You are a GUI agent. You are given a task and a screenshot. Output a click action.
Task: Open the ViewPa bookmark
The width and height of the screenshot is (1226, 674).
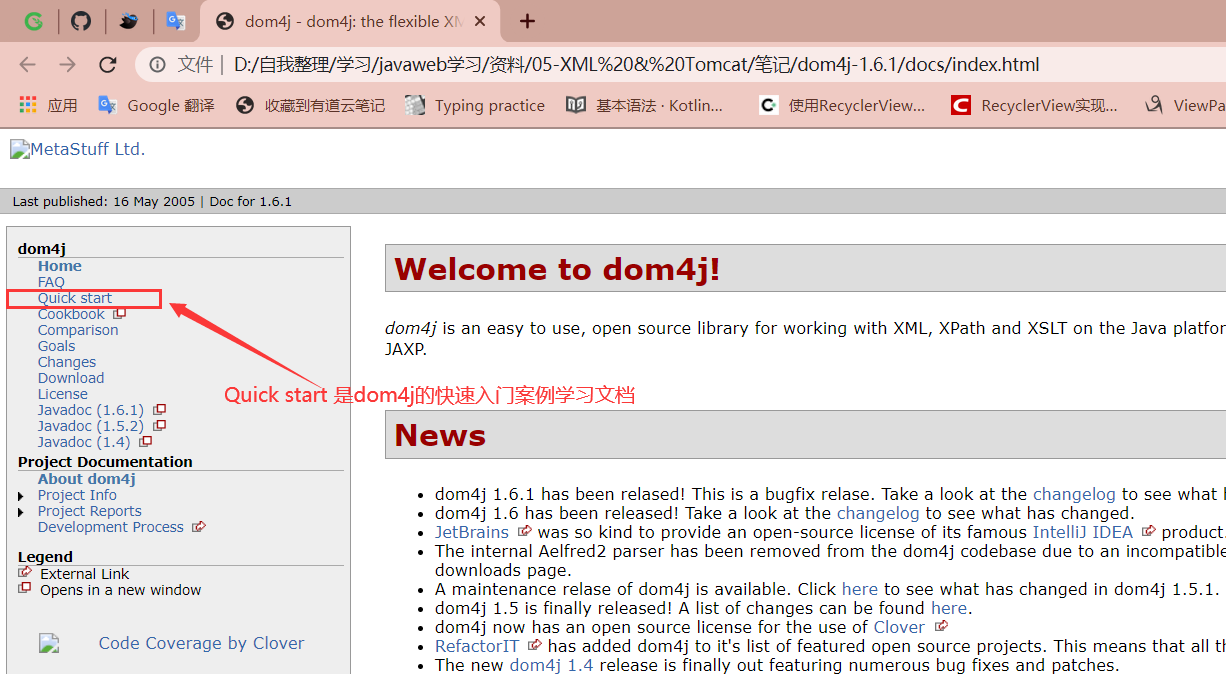pos(1185,105)
